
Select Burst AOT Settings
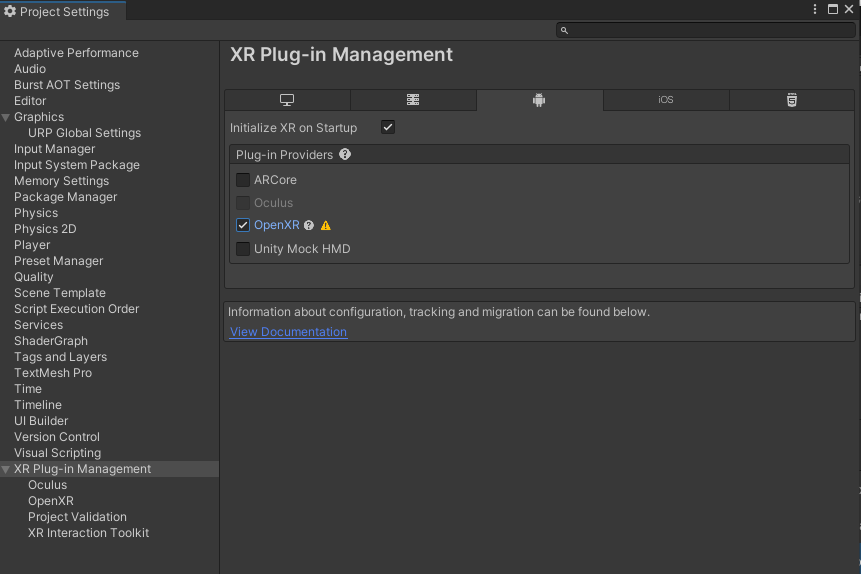[x=67, y=85]
